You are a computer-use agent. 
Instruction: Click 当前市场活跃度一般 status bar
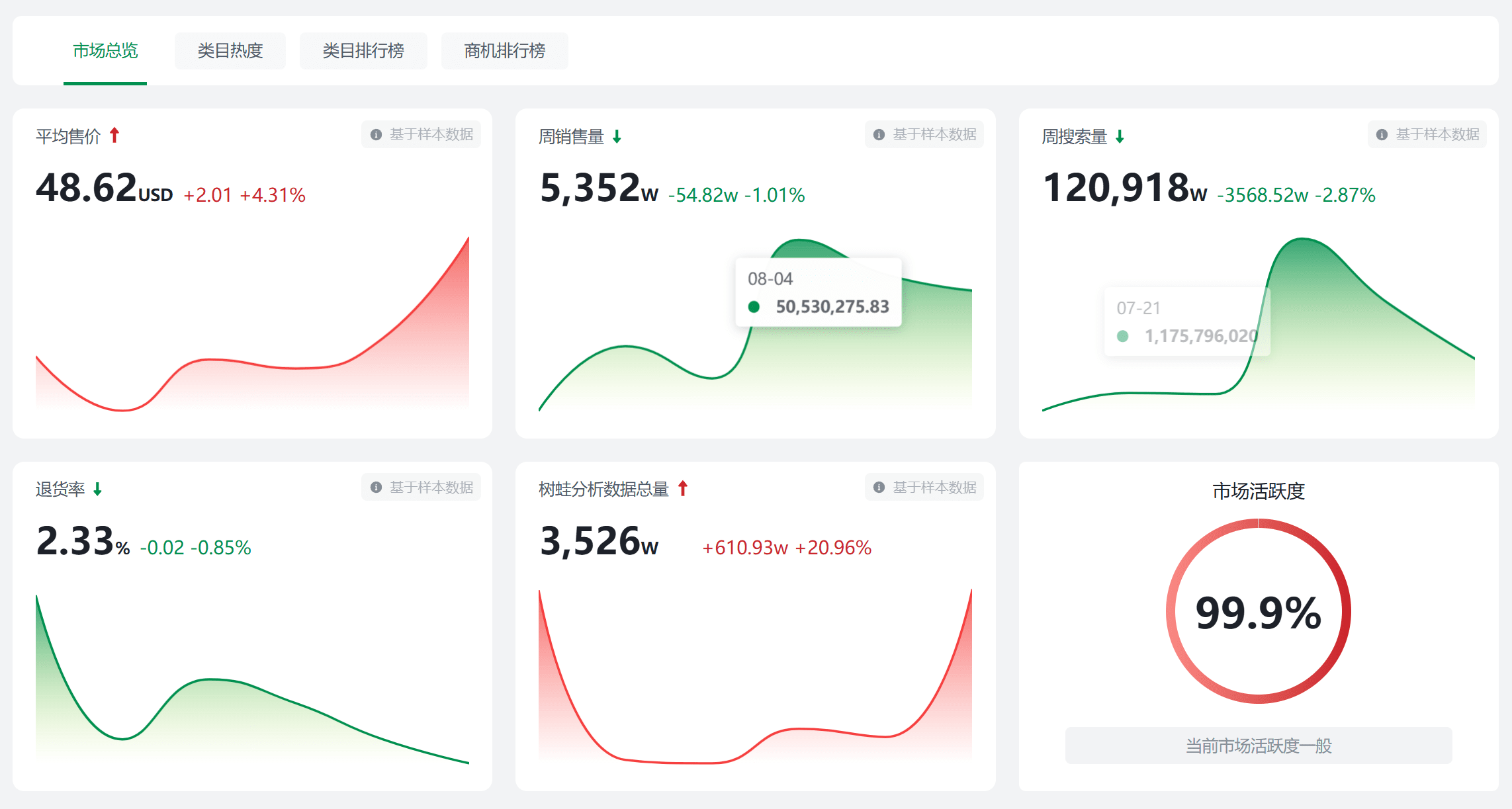[1258, 745]
